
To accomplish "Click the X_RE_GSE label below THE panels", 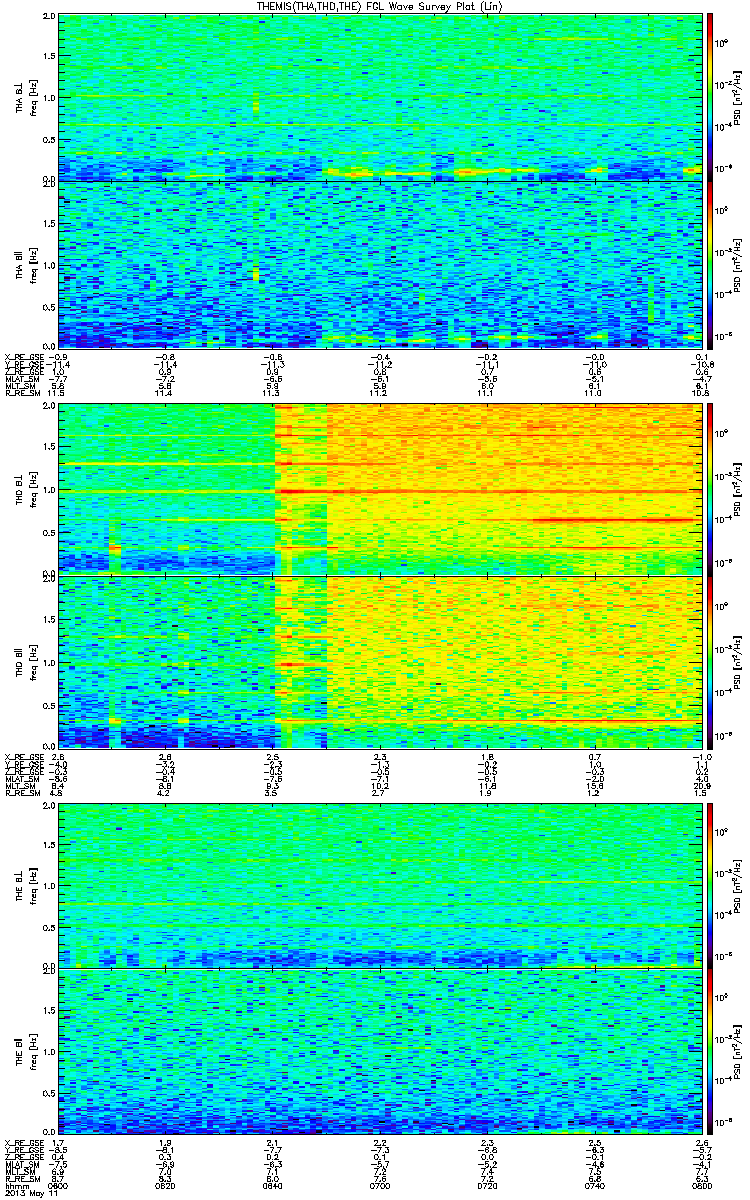I will (23, 1141).
